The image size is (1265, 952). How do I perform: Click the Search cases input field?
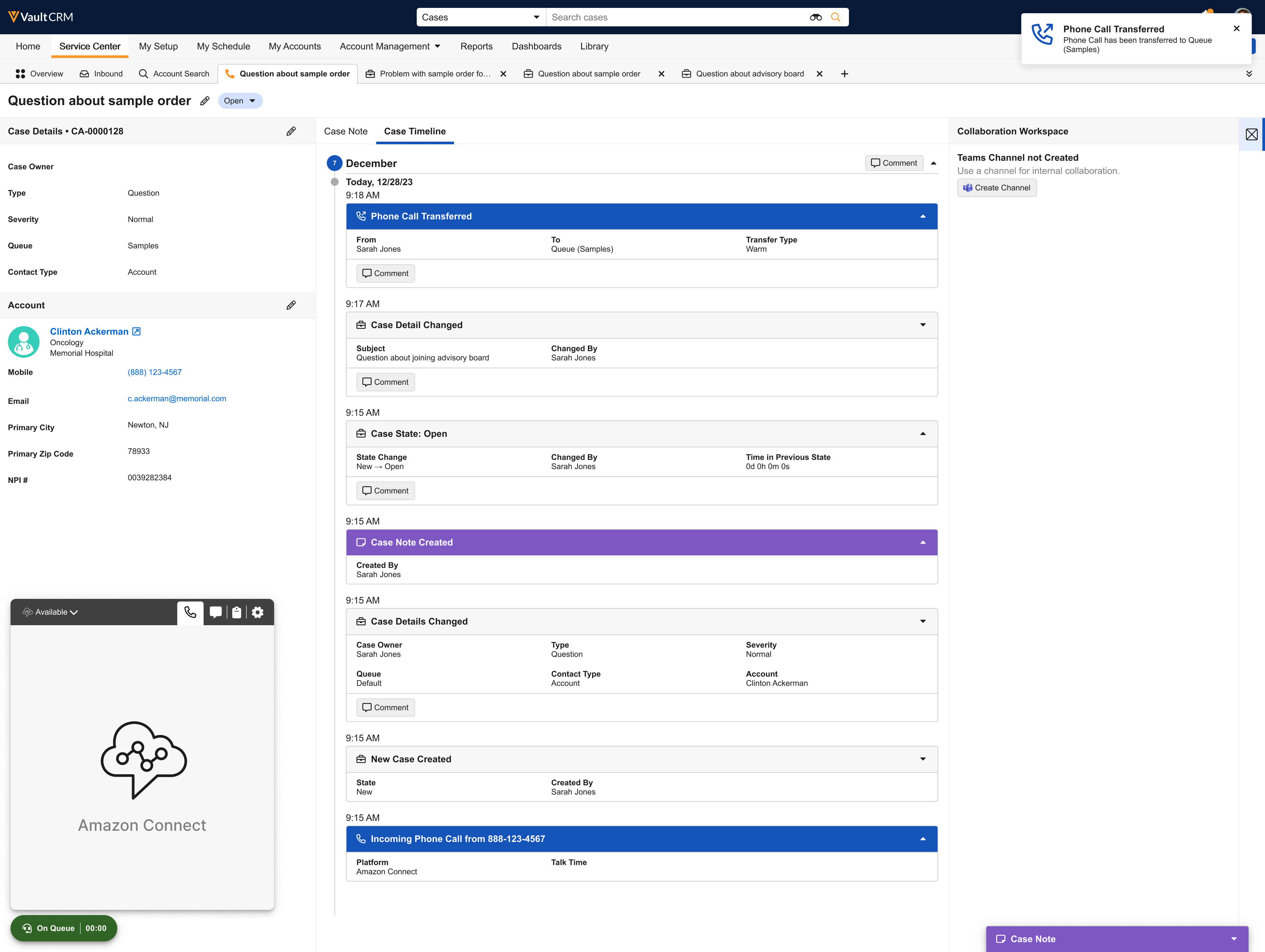click(675, 17)
